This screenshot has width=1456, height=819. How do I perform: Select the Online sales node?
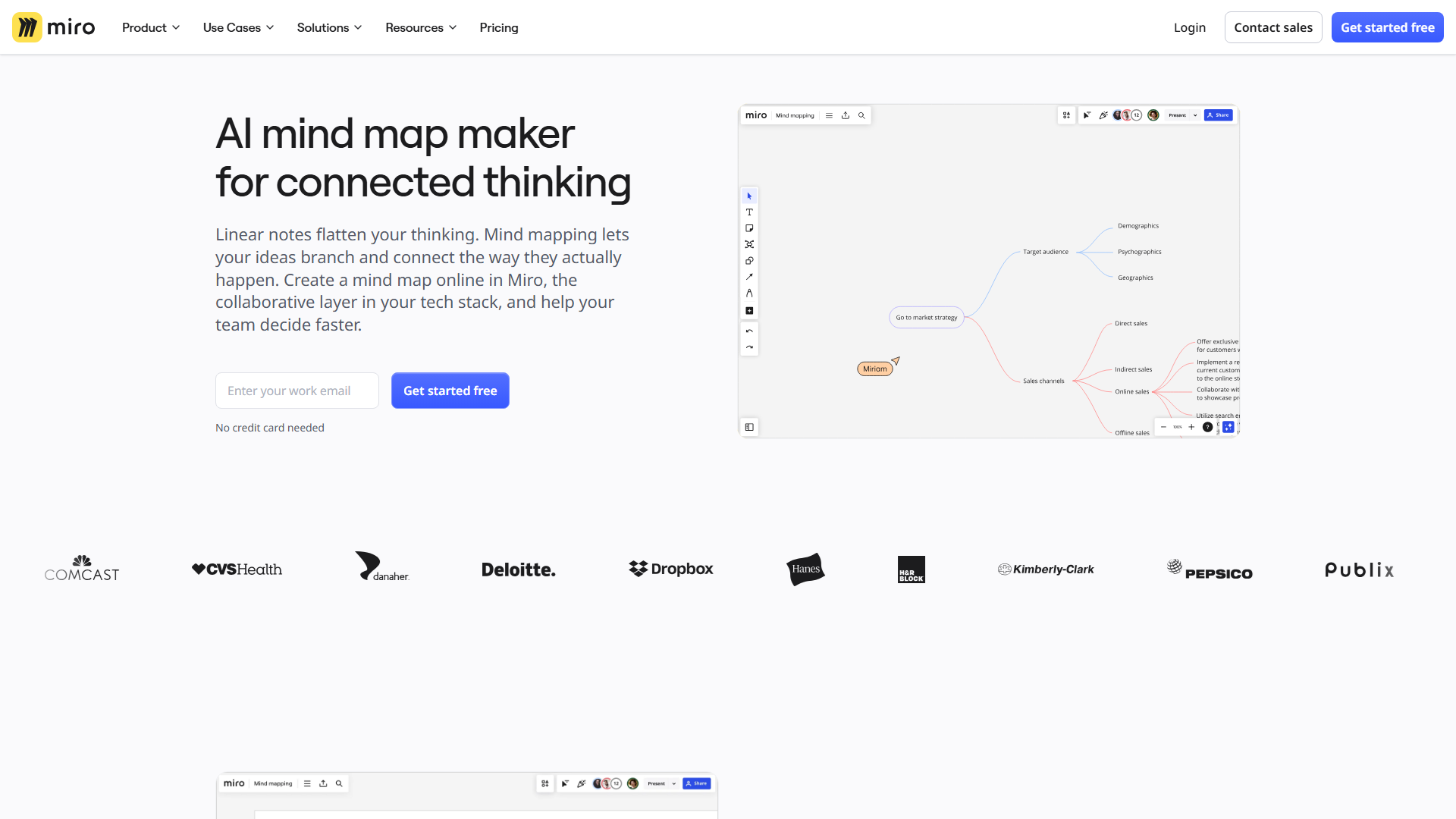point(1131,391)
